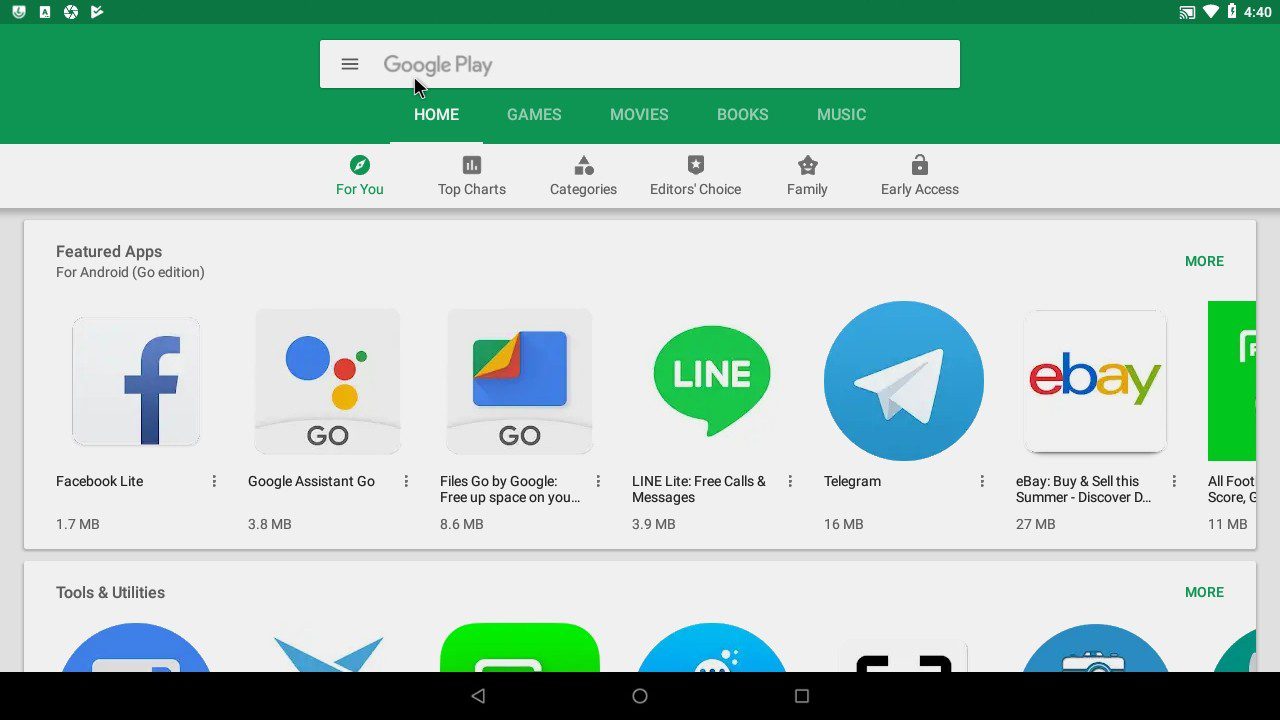Click the Google Play search field
Screen dimensions: 1280x720
(x=640, y=64)
